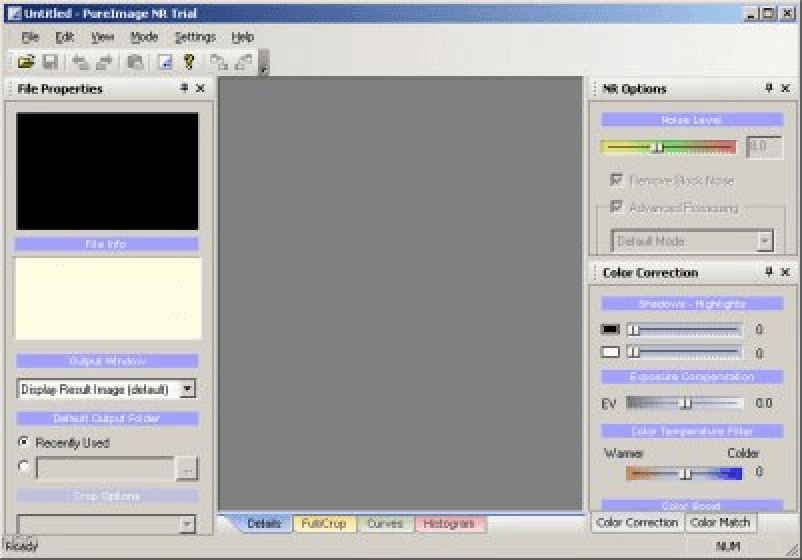The height and width of the screenshot is (560, 802).
Task: Select the Color Match tab
Action: 720,523
